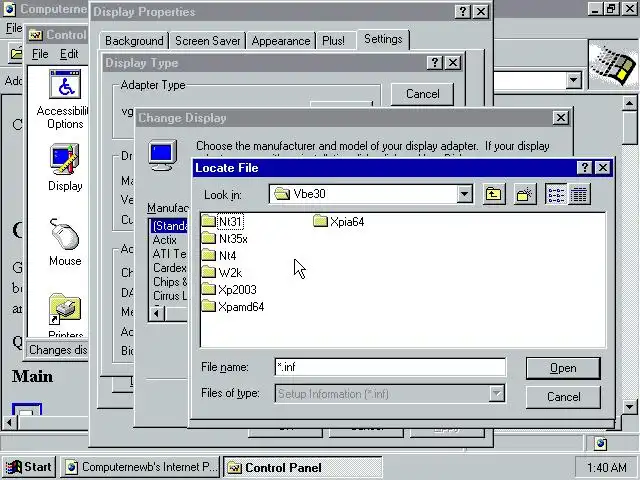Image resolution: width=640 pixels, height=480 pixels.
Task: Click the Windows logo in browser window
Action: click(613, 64)
